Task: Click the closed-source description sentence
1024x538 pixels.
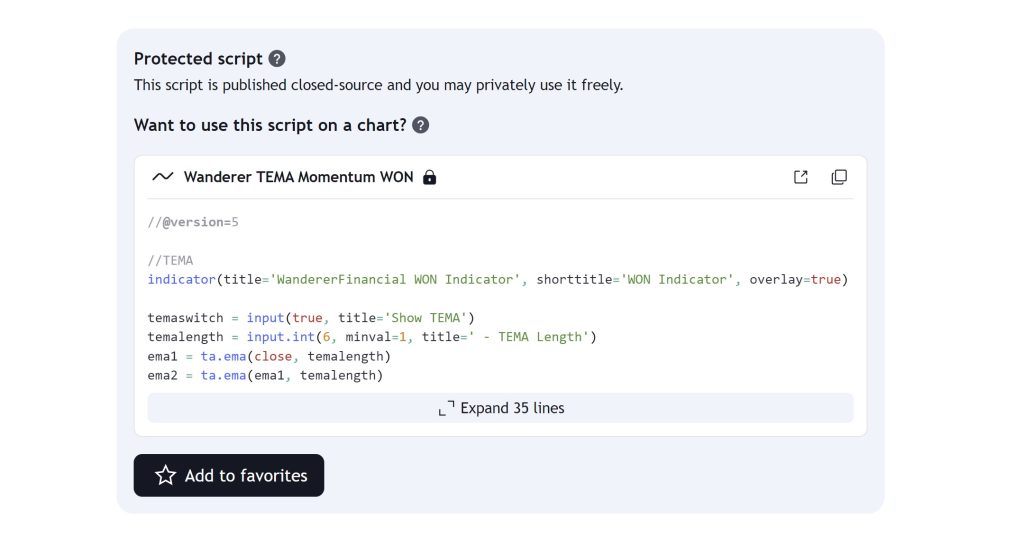Action: (378, 85)
